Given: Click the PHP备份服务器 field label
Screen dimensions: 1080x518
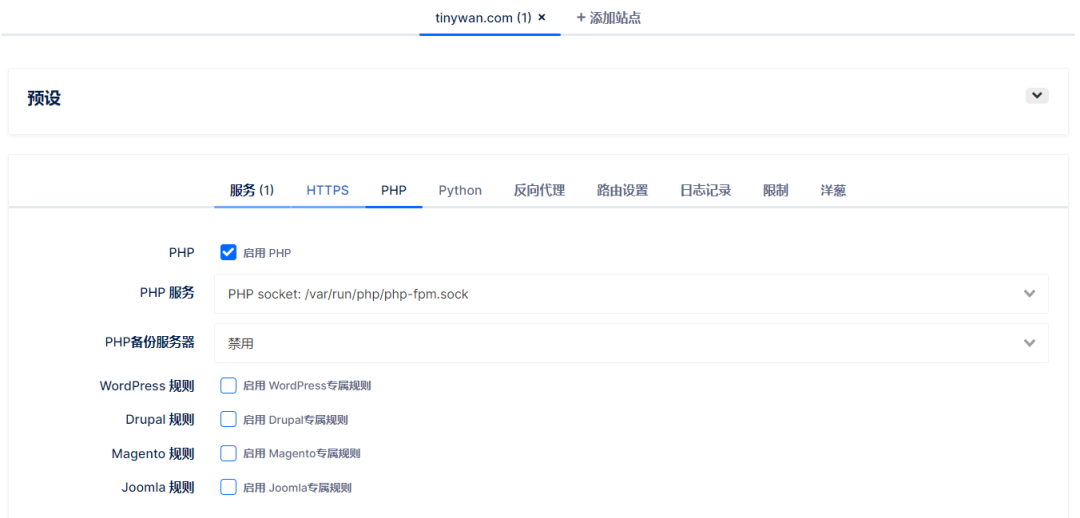Looking at the screenshot, I should [x=149, y=342].
